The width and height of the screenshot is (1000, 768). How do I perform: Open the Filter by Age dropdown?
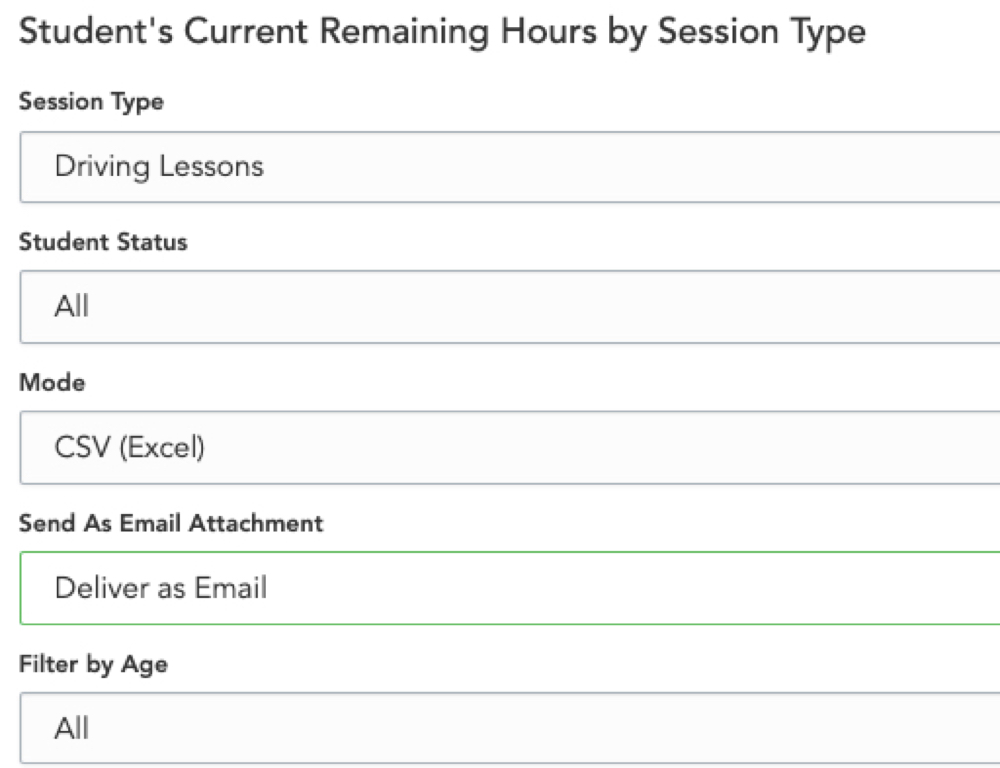pyautogui.click(x=510, y=728)
